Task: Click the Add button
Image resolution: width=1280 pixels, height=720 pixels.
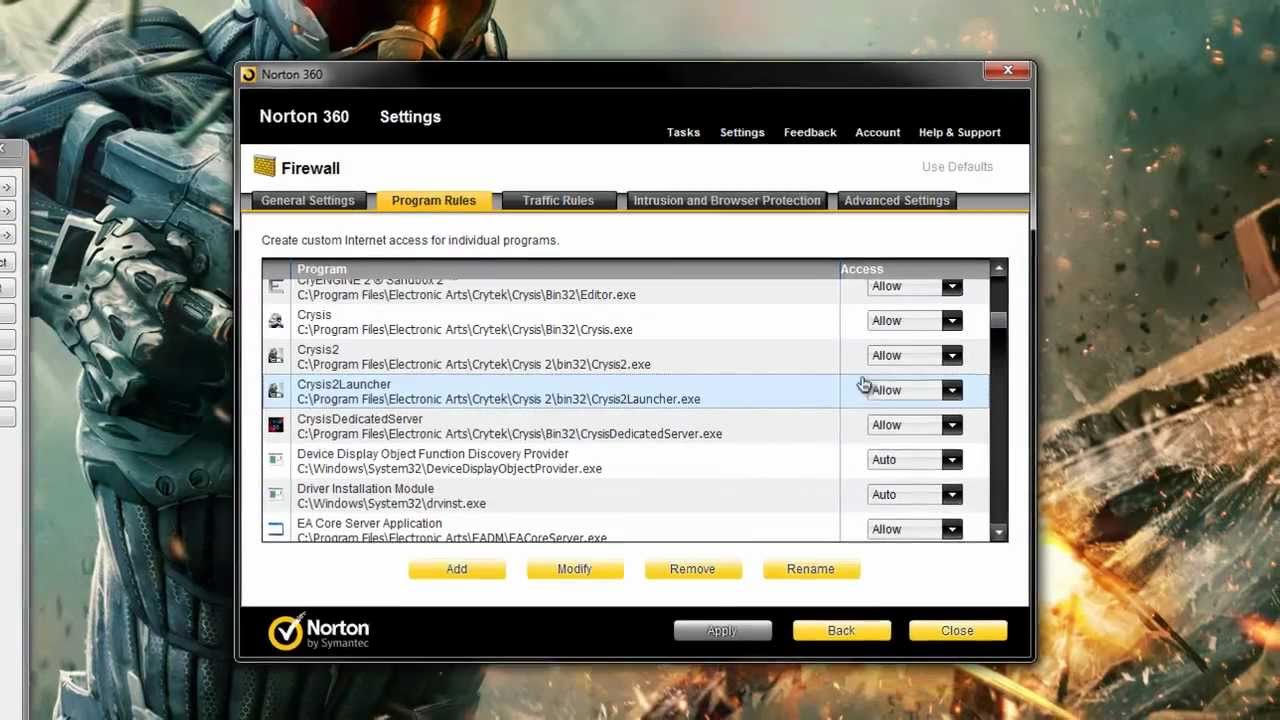Action: [457, 569]
